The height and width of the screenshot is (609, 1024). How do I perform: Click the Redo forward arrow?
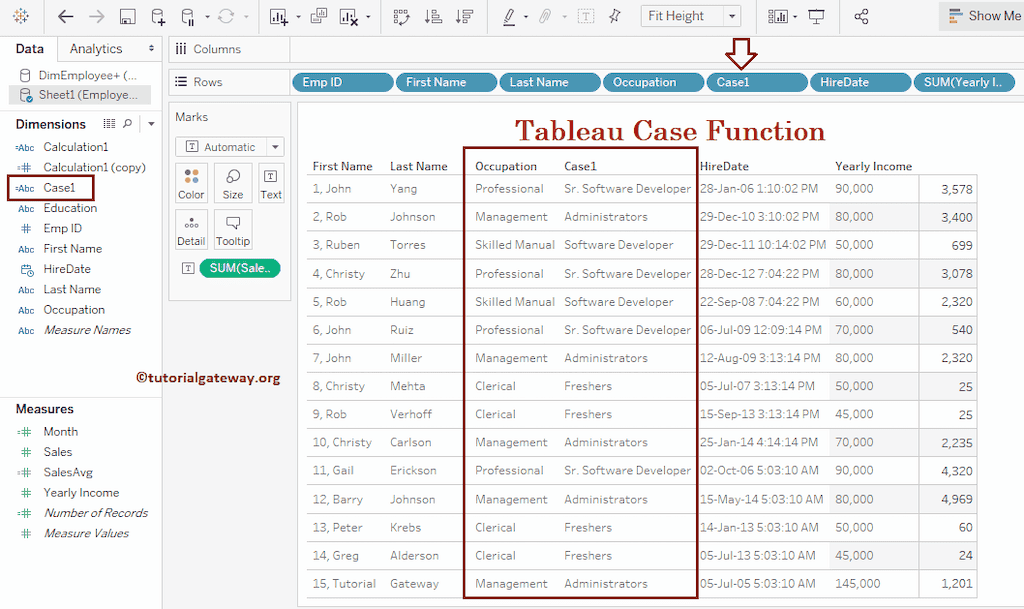click(x=97, y=16)
